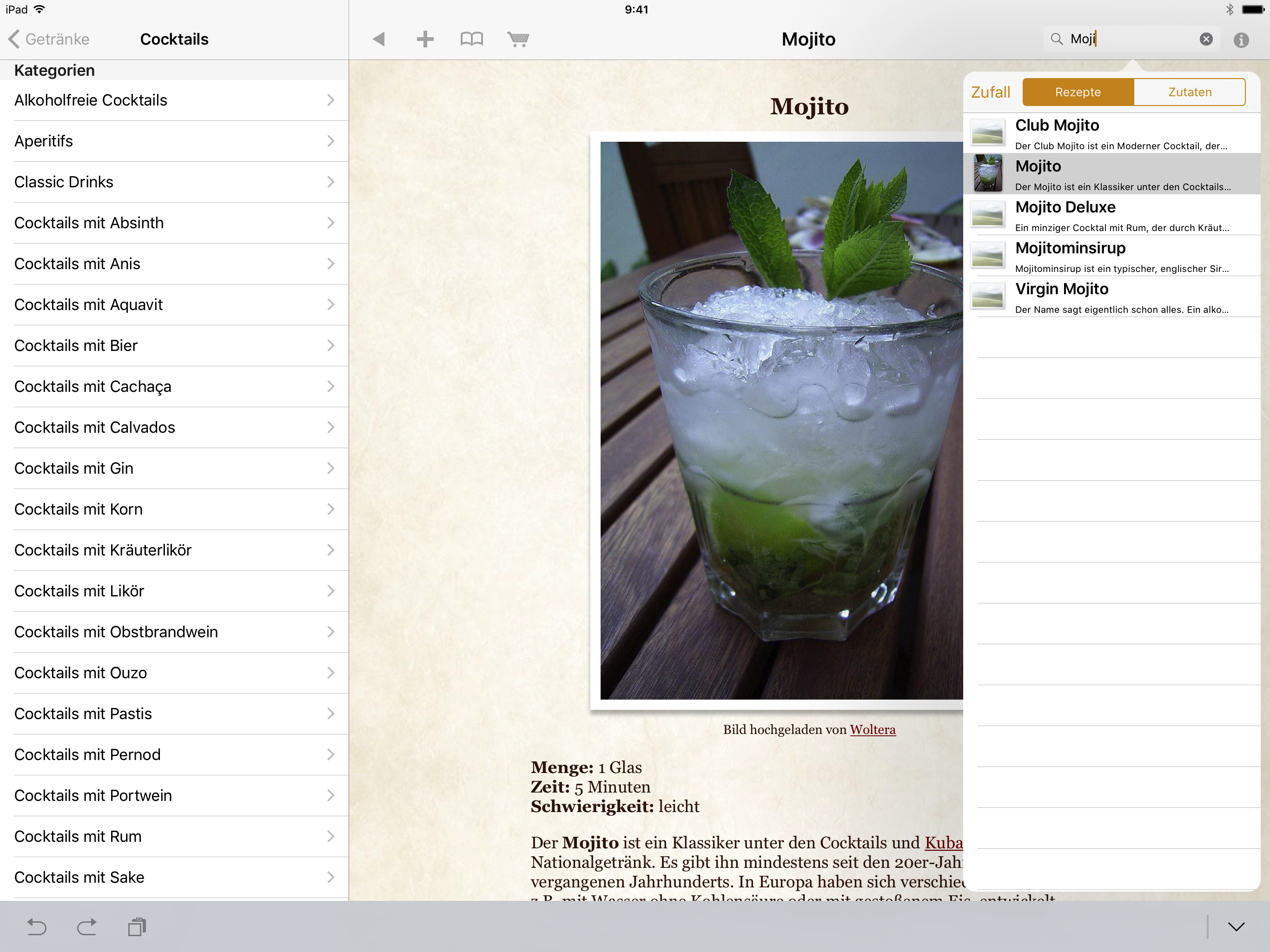Viewport: 1270px width, 952px height.
Task: Click the plus add recipe icon
Action: 425,39
